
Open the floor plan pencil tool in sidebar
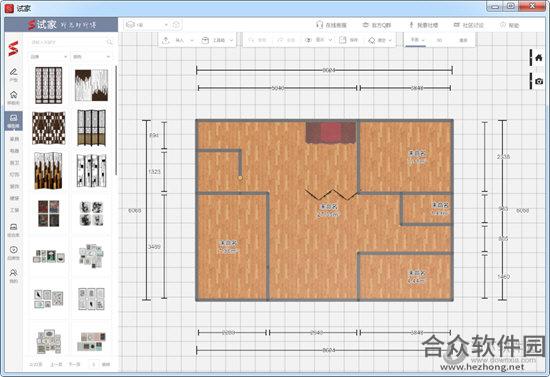click(13, 74)
